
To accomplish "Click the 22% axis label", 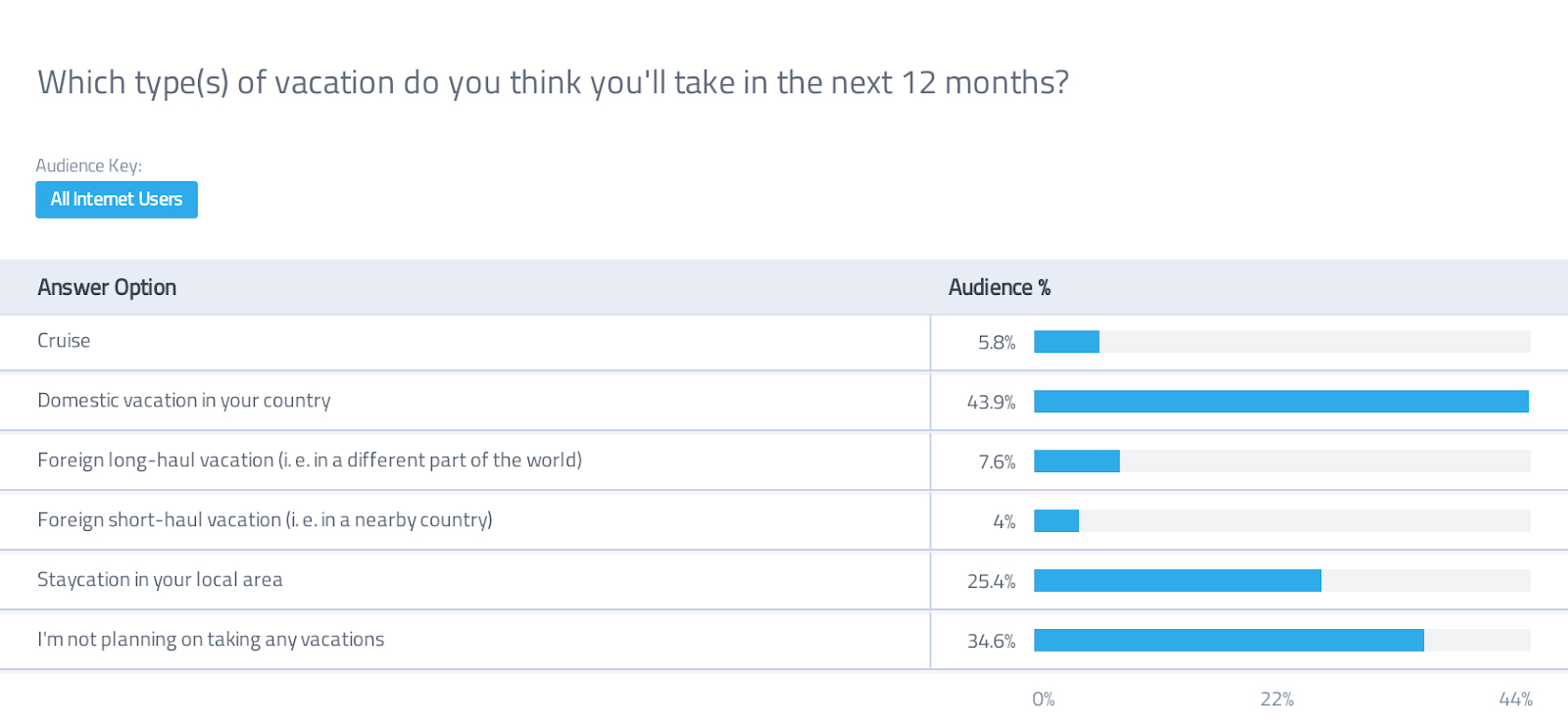I will [x=1277, y=700].
